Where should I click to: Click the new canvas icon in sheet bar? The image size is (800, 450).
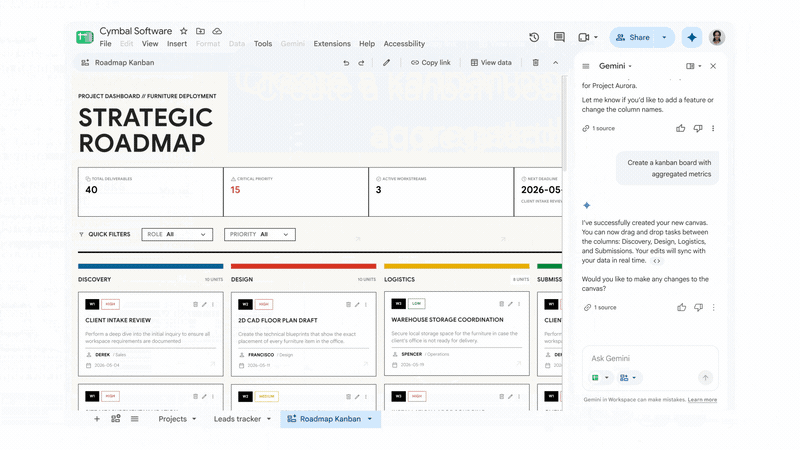coord(116,419)
